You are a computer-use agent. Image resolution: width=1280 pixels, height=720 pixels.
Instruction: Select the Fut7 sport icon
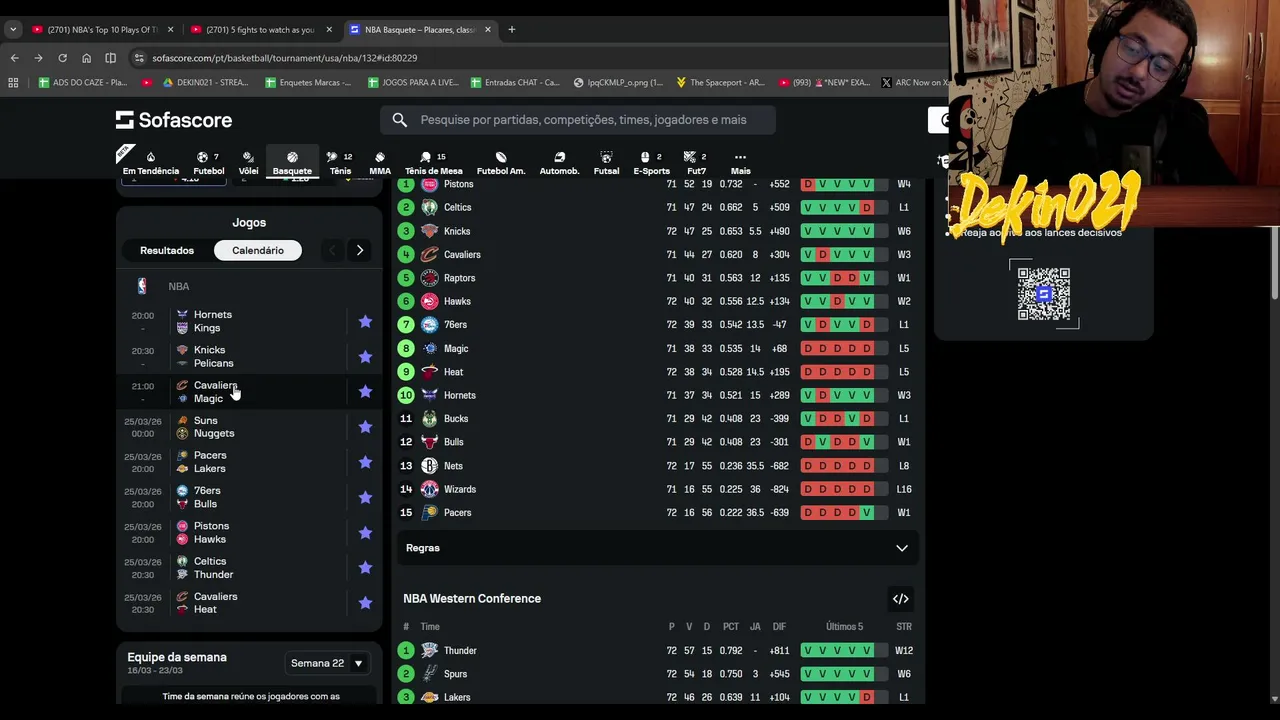[x=696, y=163]
